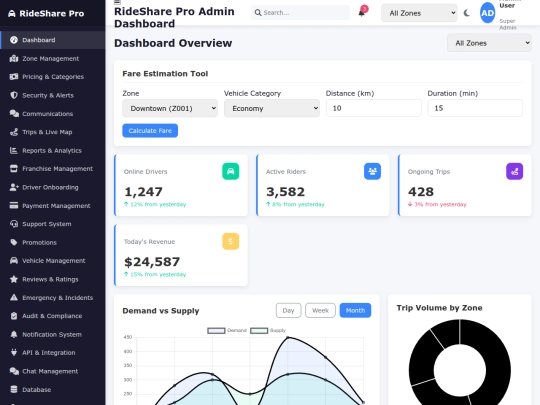Image resolution: width=540 pixels, height=405 pixels.
Task: Open Trips & Live Map
Action: pyautogui.click(x=53, y=132)
